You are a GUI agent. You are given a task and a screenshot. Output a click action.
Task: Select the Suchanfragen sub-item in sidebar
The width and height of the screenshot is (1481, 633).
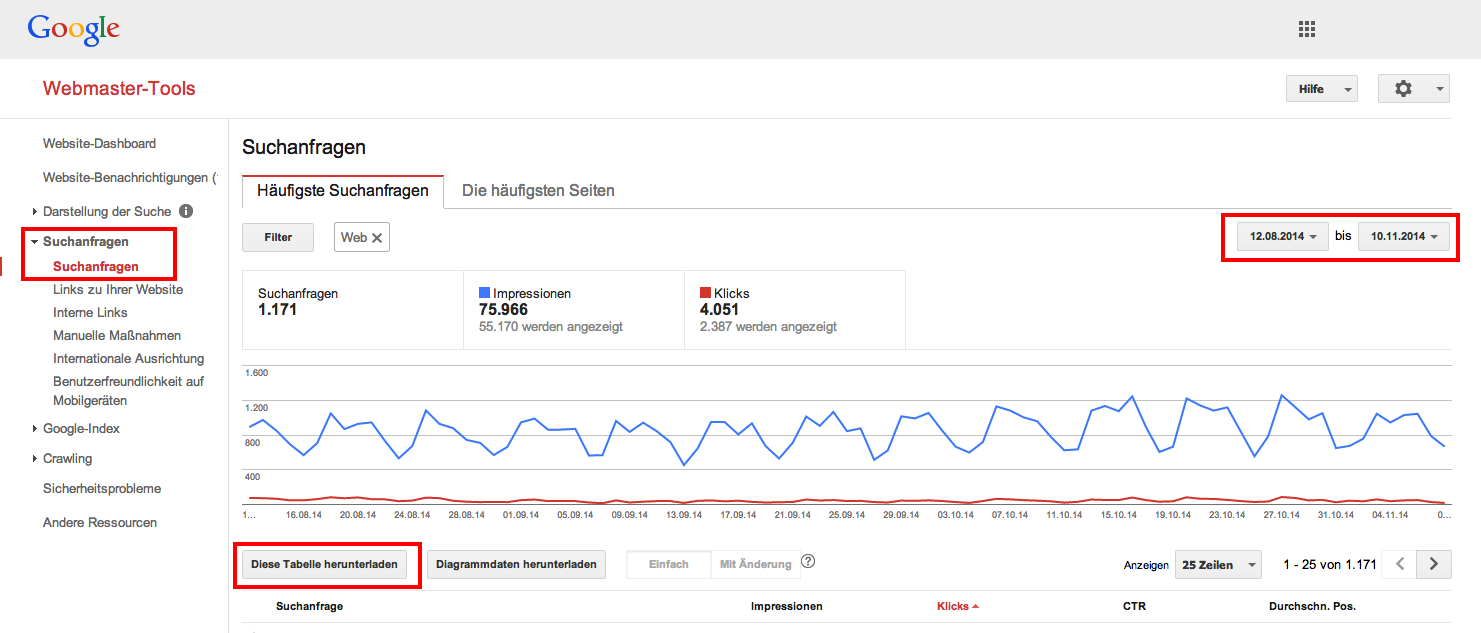point(96,267)
